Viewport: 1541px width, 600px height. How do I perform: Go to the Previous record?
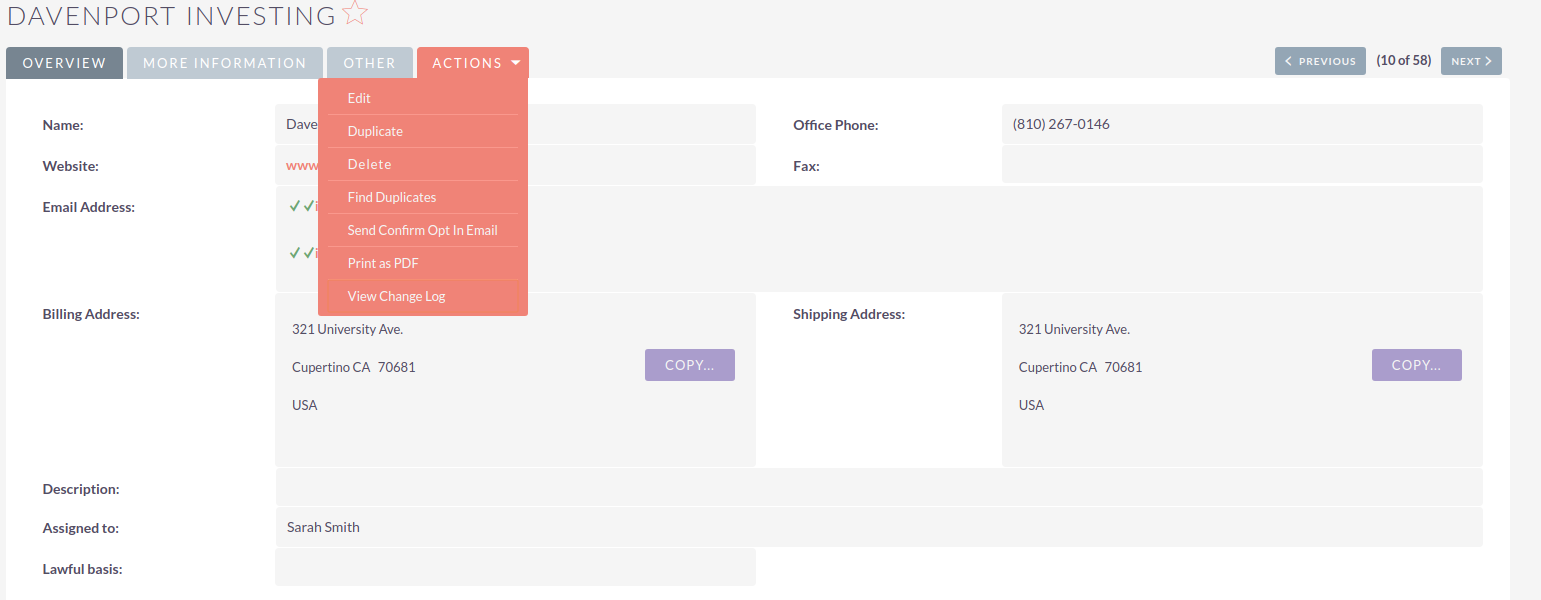tap(1319, 61)
